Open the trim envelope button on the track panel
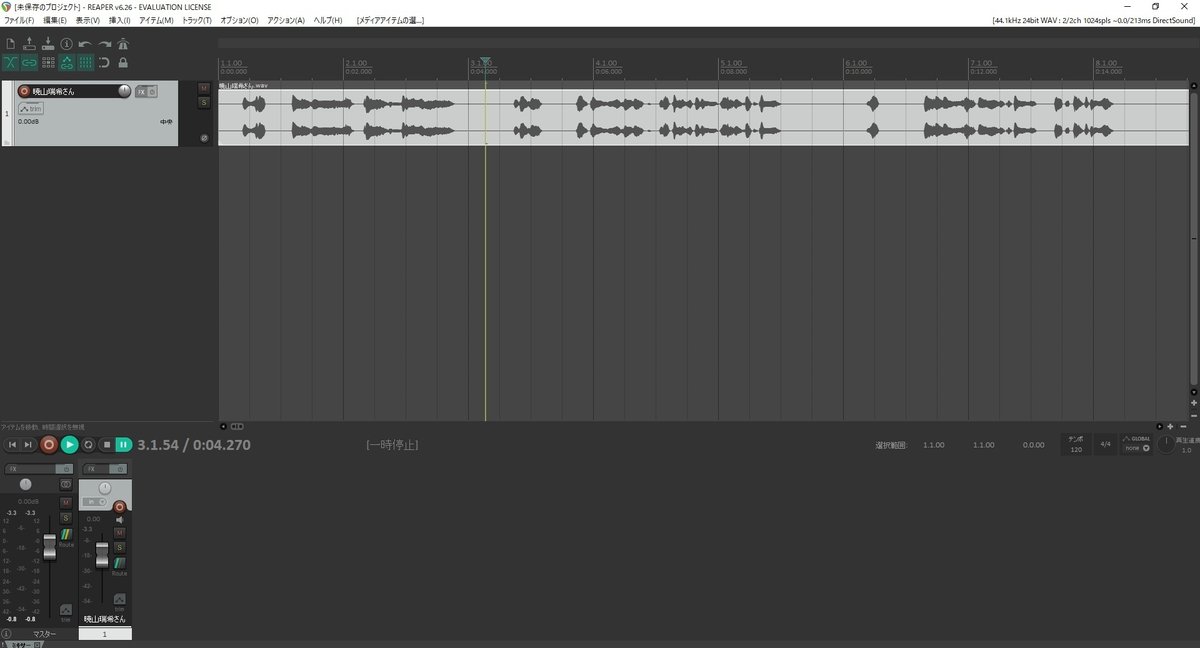 point(31,108)
